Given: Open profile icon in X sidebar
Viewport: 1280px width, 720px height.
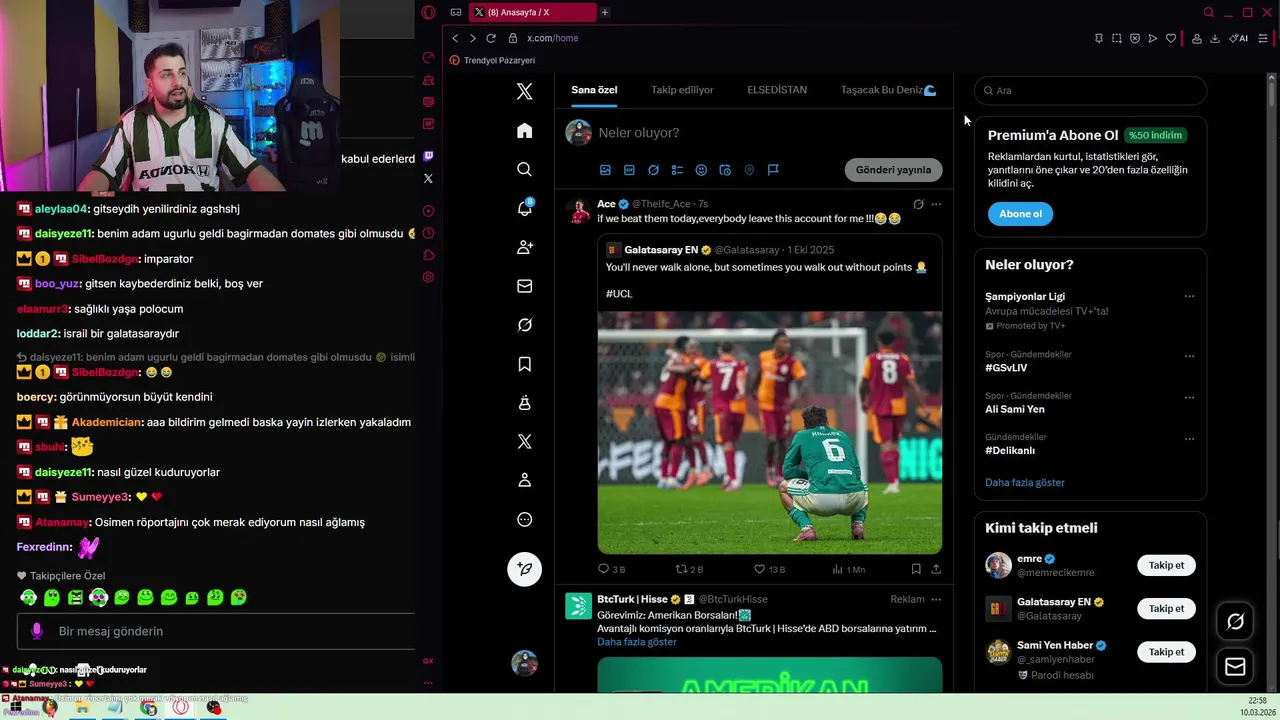Looking at the screenshot, I should pyautogui.click(x=524, y=480).
